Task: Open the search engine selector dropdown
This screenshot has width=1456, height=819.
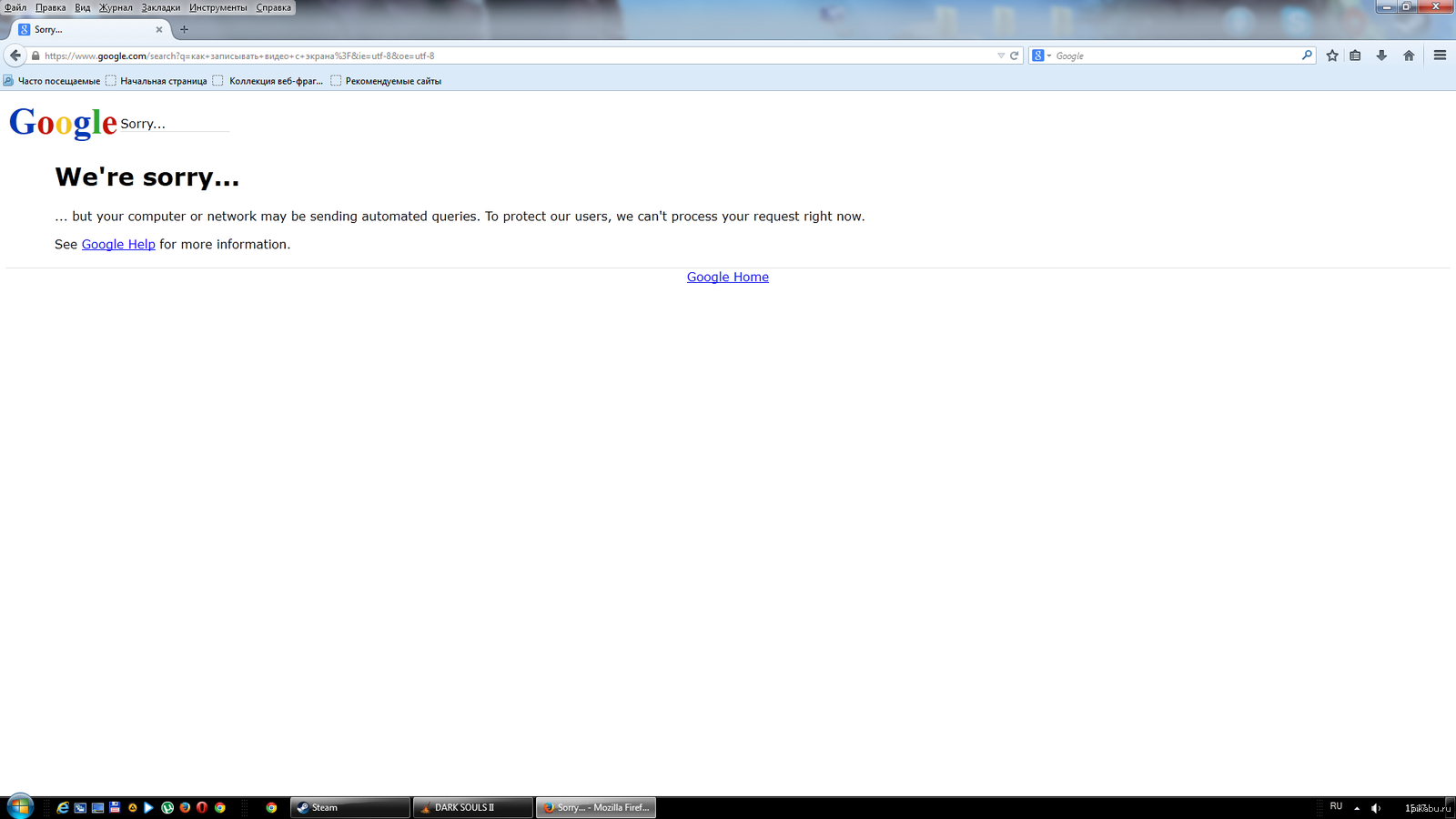Action: click(1042, 56)
